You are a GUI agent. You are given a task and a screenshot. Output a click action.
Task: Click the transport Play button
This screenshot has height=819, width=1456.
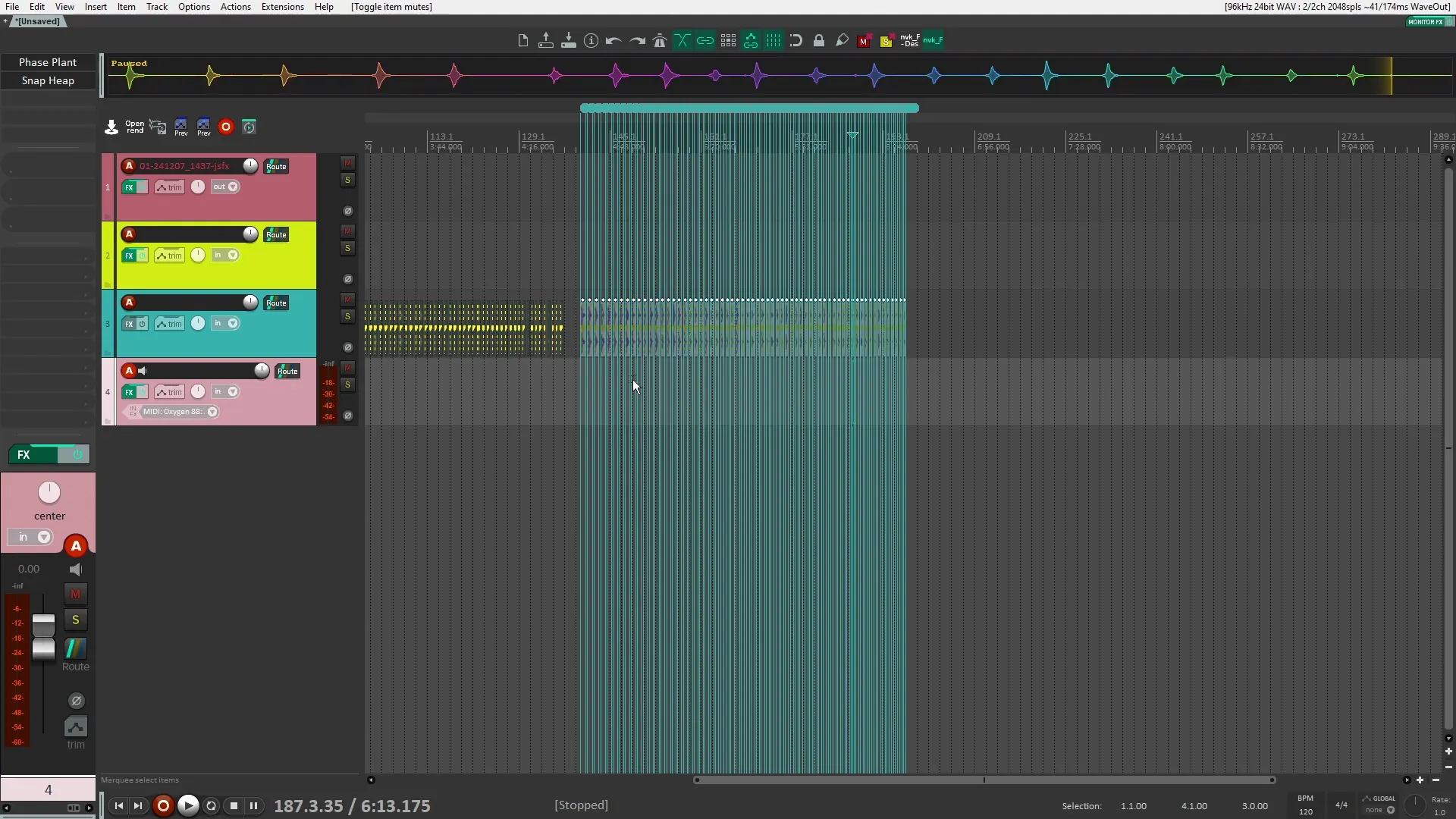(188, 806)
